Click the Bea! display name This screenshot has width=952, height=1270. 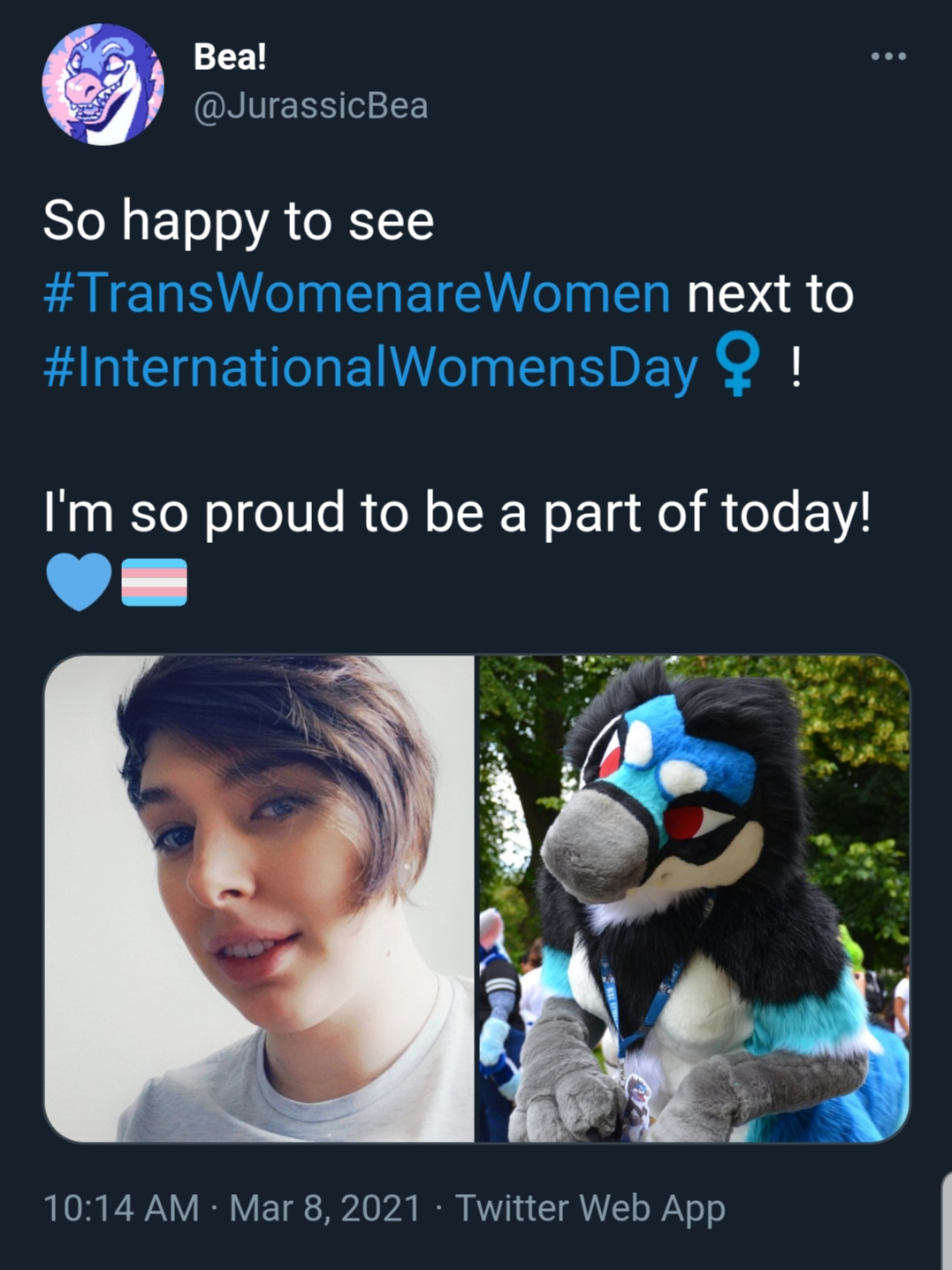pos(230,57)
